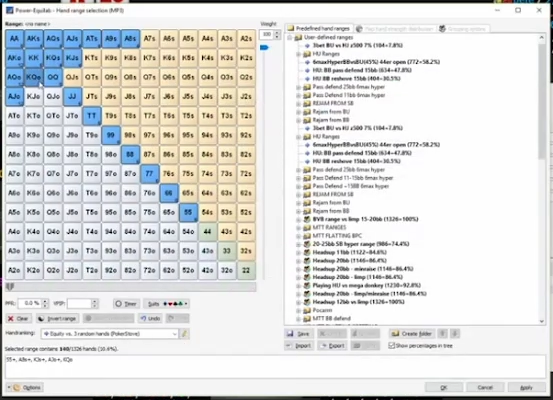Screen dimensions: 553x400
Task: Click the Clear button with red X
Action: click(19, 319)
